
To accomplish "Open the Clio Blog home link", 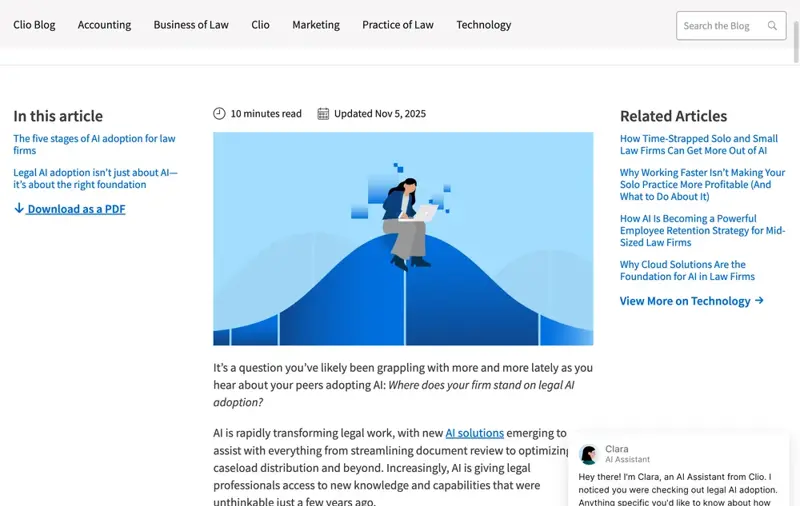I will [34, 24].
